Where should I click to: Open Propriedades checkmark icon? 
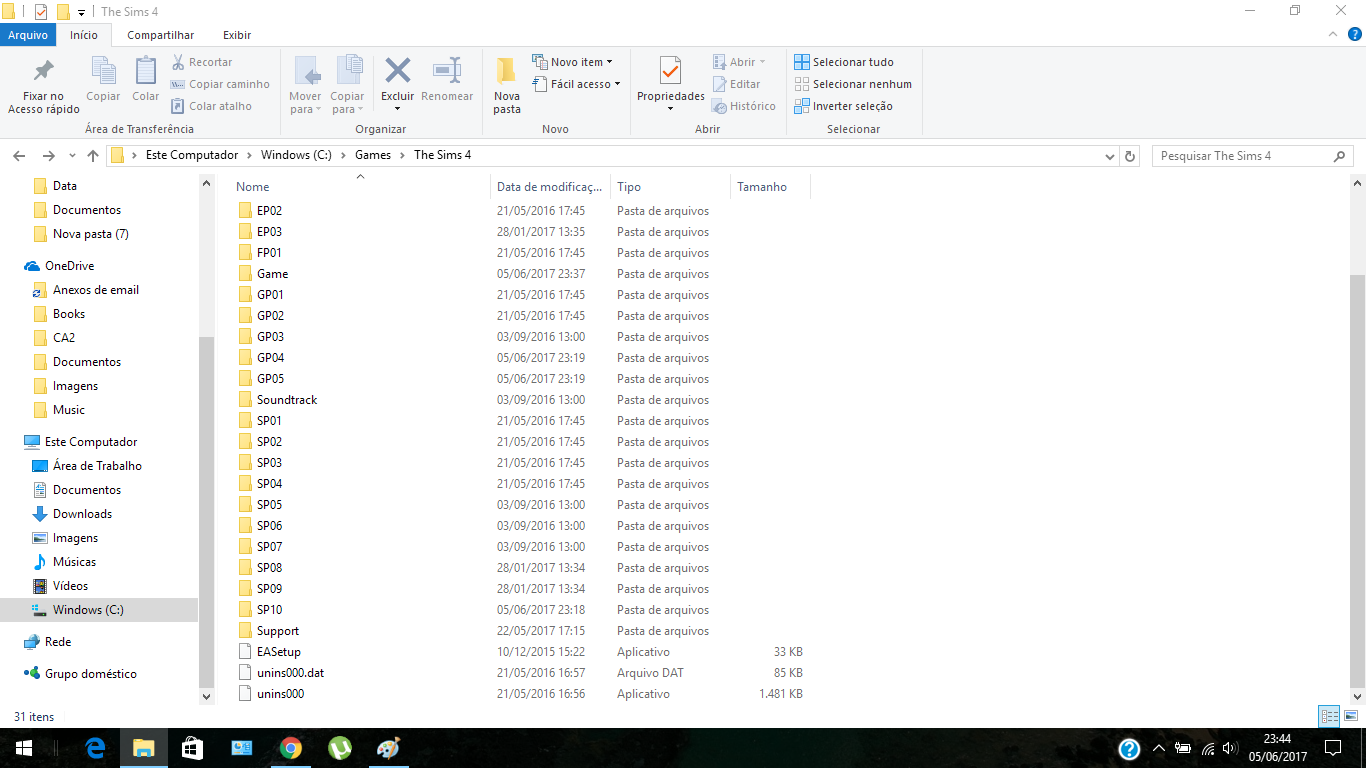tap(671, 70)
